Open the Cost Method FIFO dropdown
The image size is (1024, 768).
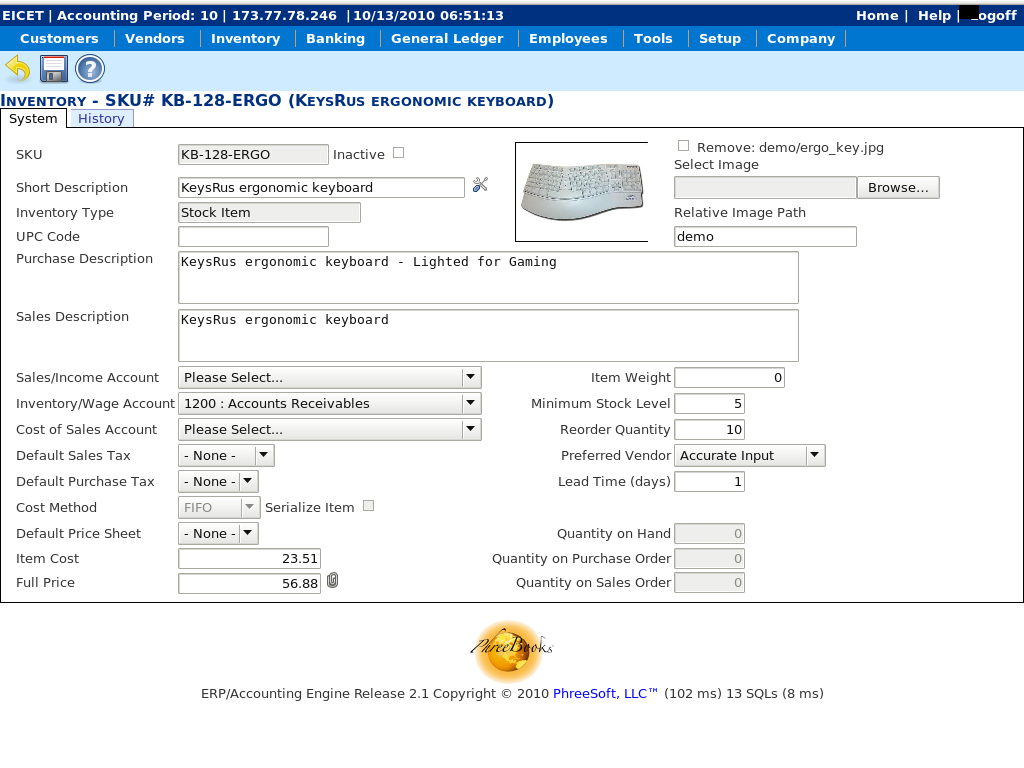pyautogui.click(x=219, y=507)
